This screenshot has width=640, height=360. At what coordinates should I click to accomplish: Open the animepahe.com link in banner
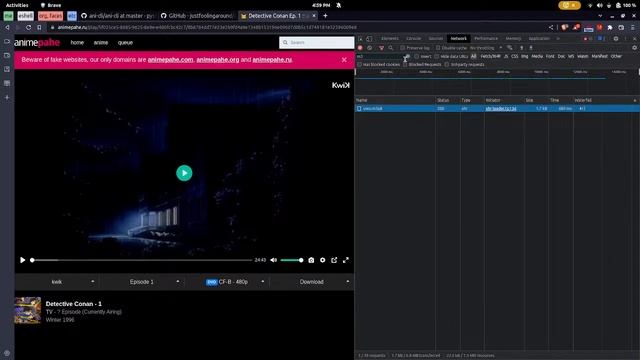(170, 60)
